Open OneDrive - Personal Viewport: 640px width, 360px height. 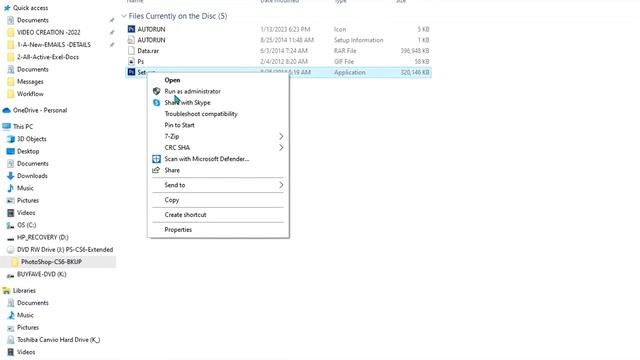coord(40,110)
